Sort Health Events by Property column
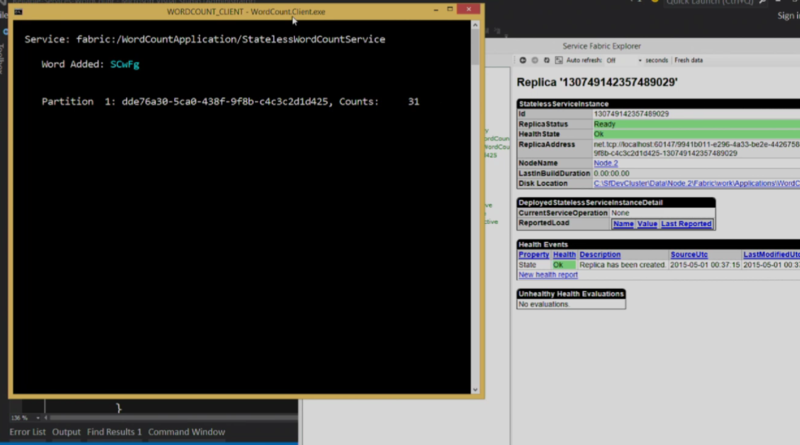800x445 pixels. pos(534,255)
